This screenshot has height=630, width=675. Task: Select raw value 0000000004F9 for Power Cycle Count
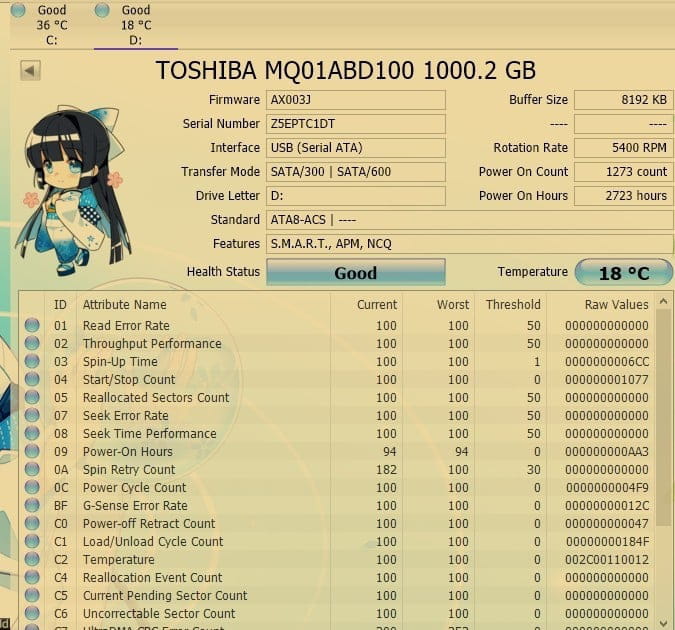607,487
